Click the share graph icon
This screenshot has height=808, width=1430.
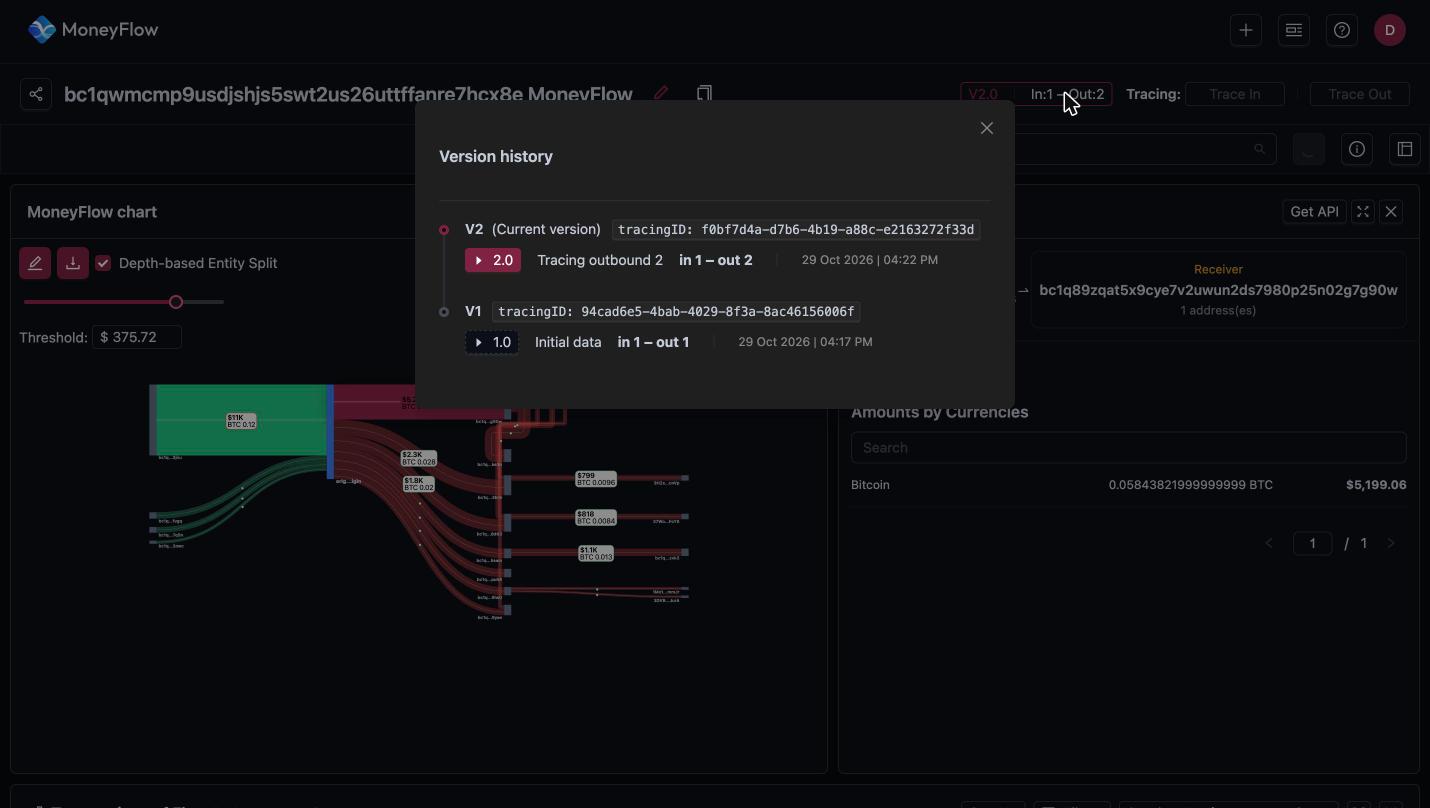pyautogui.click(x=36, y=94)
